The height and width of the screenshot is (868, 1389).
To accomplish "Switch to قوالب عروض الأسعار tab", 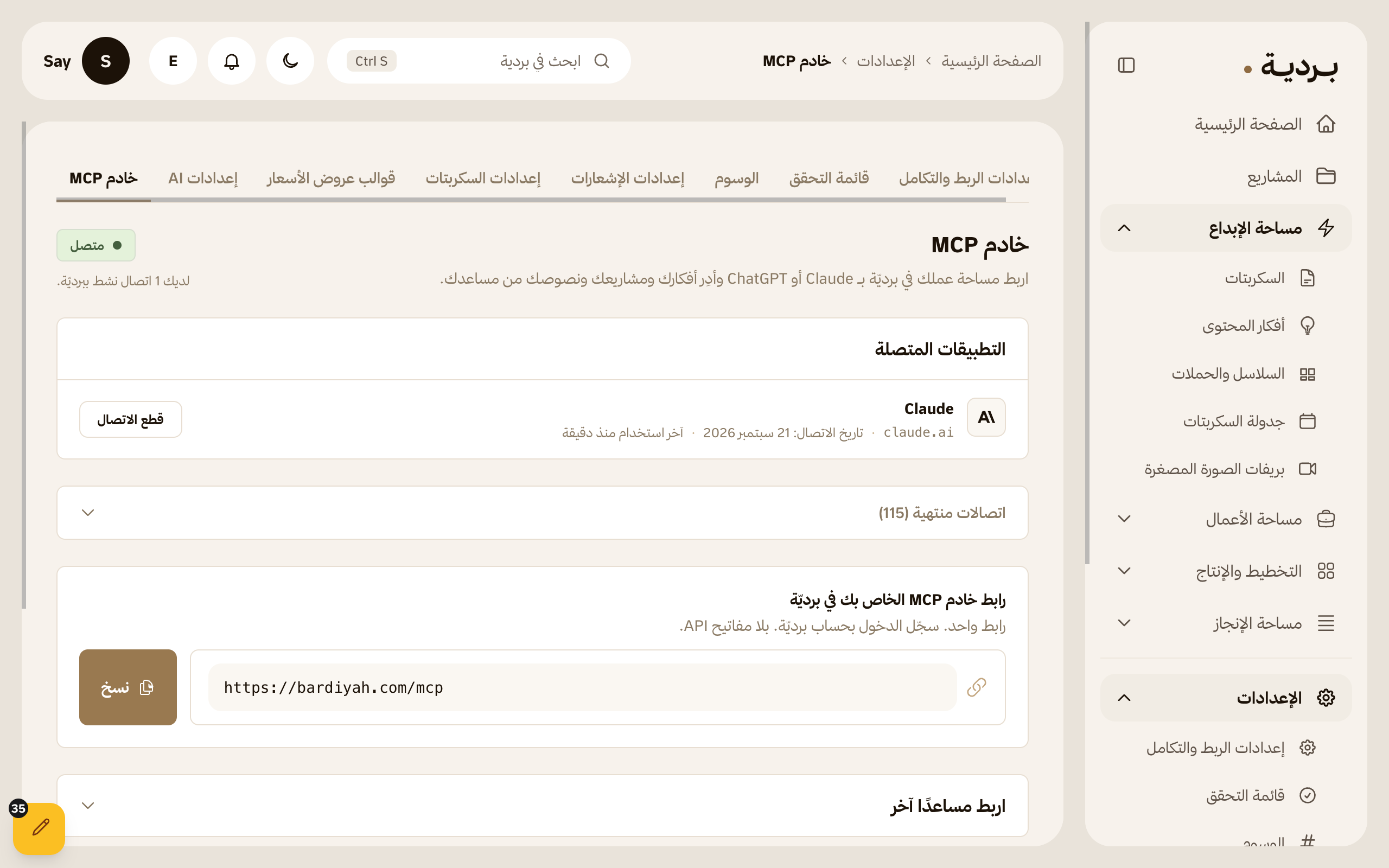I will [330, 178].
